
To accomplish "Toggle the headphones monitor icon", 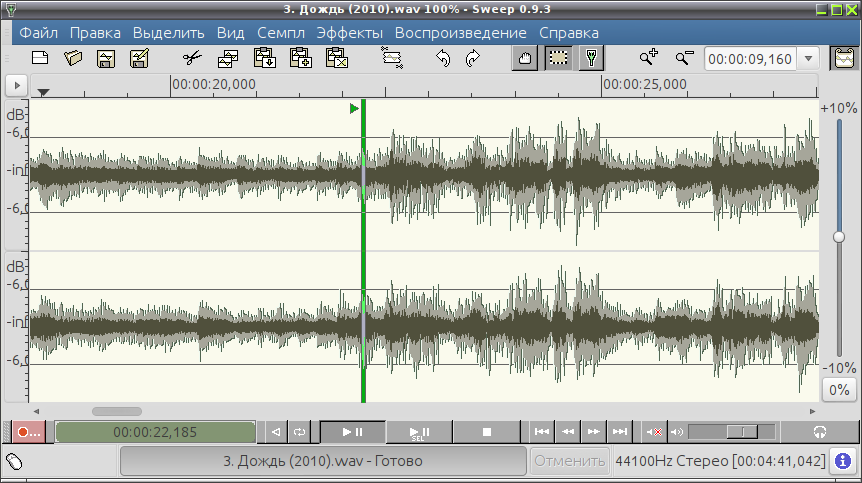I will click(820, 432).
